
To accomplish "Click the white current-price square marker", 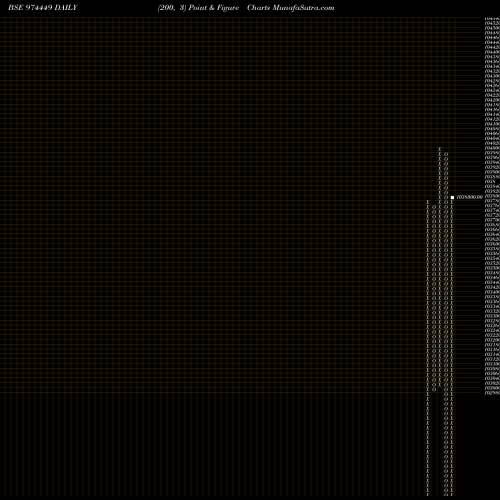I will [x=452, y=197].
